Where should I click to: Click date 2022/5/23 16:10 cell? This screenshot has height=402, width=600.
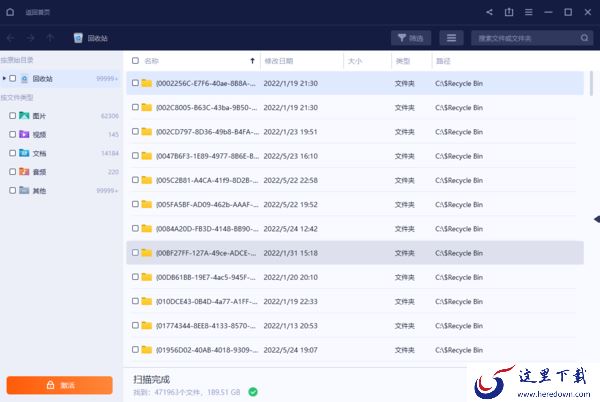click(x=290, y=156)
